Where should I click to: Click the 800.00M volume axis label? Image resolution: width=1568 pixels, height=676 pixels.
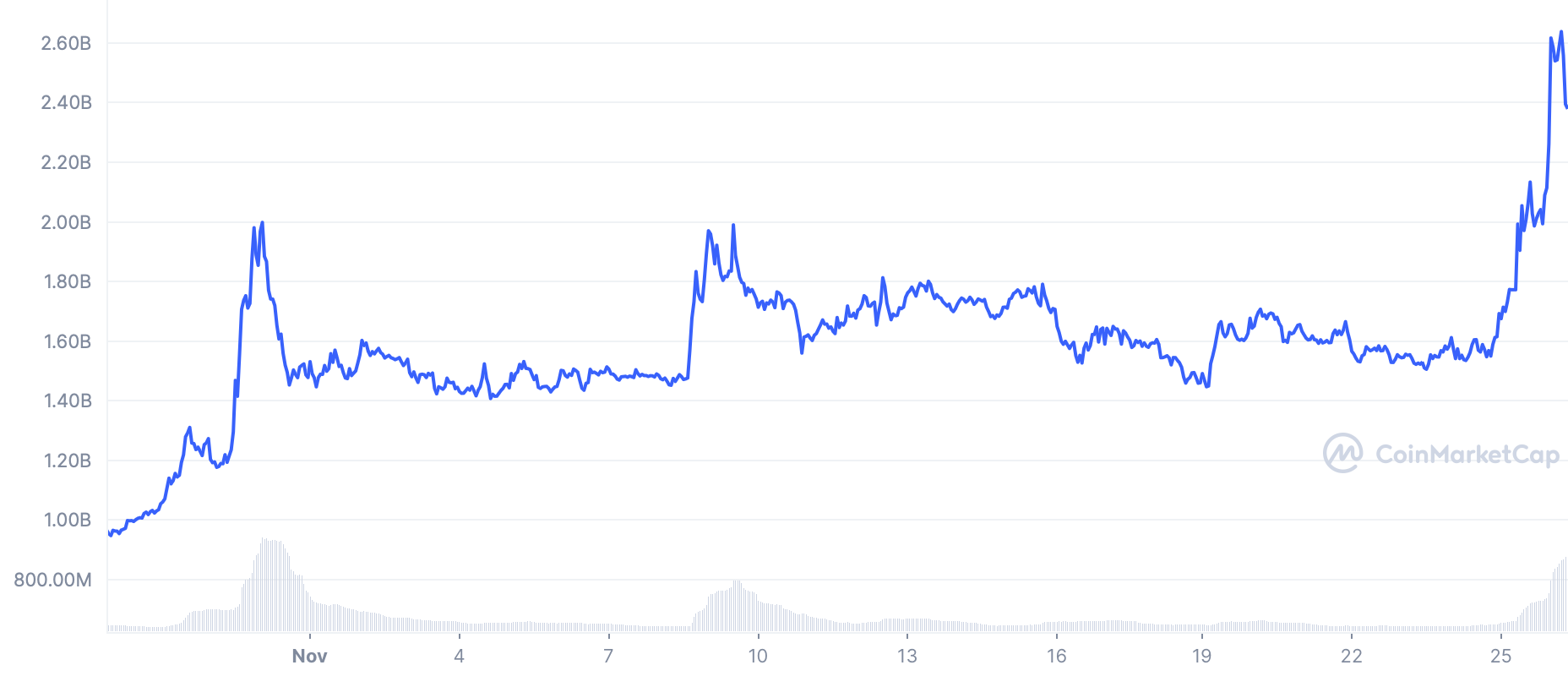pos(52,580)
